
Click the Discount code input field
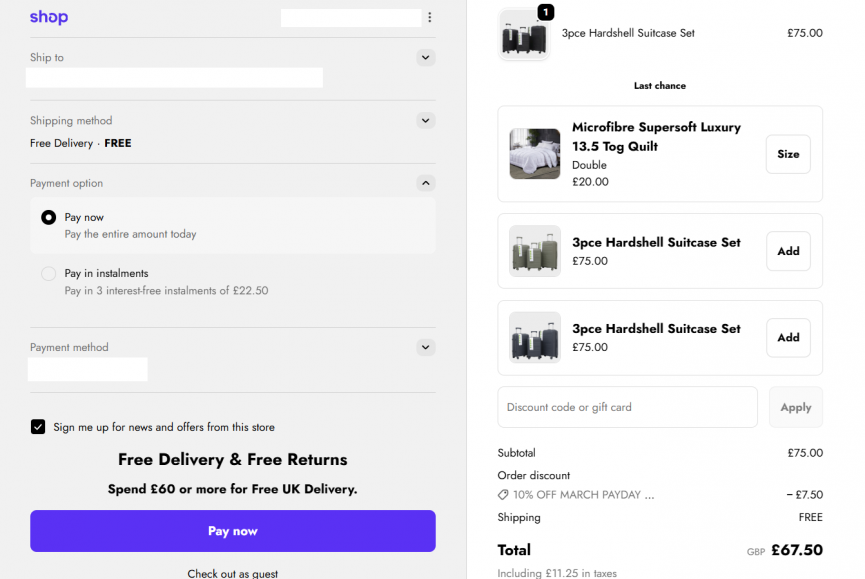pos(627,407)
